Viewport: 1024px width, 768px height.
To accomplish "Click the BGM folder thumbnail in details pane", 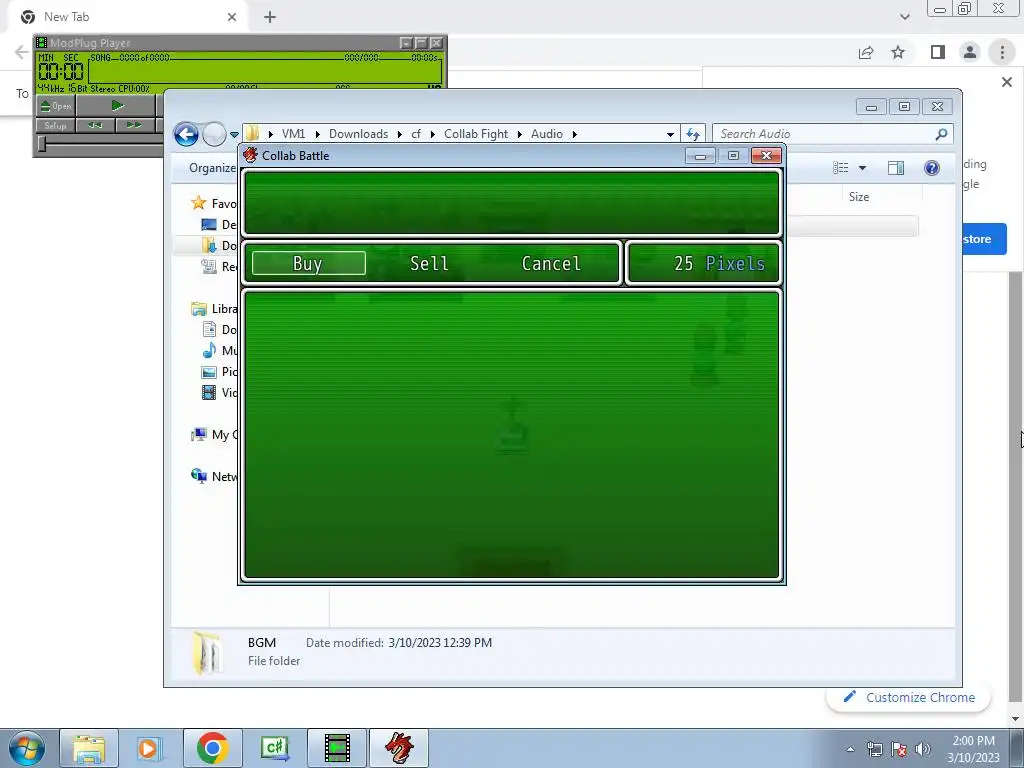I will 207,652.
